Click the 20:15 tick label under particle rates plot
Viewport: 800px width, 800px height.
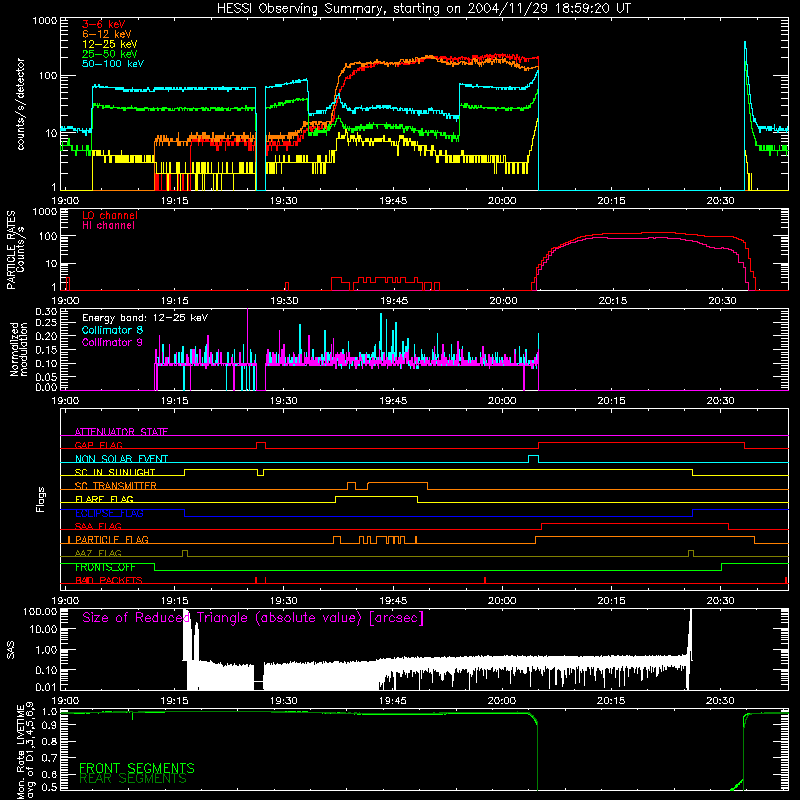[613, 301]
